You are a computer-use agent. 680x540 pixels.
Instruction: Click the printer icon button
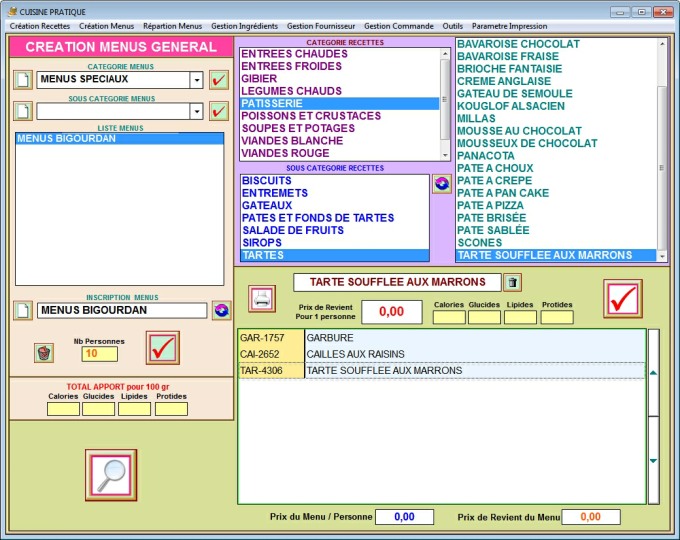[261, 298]
